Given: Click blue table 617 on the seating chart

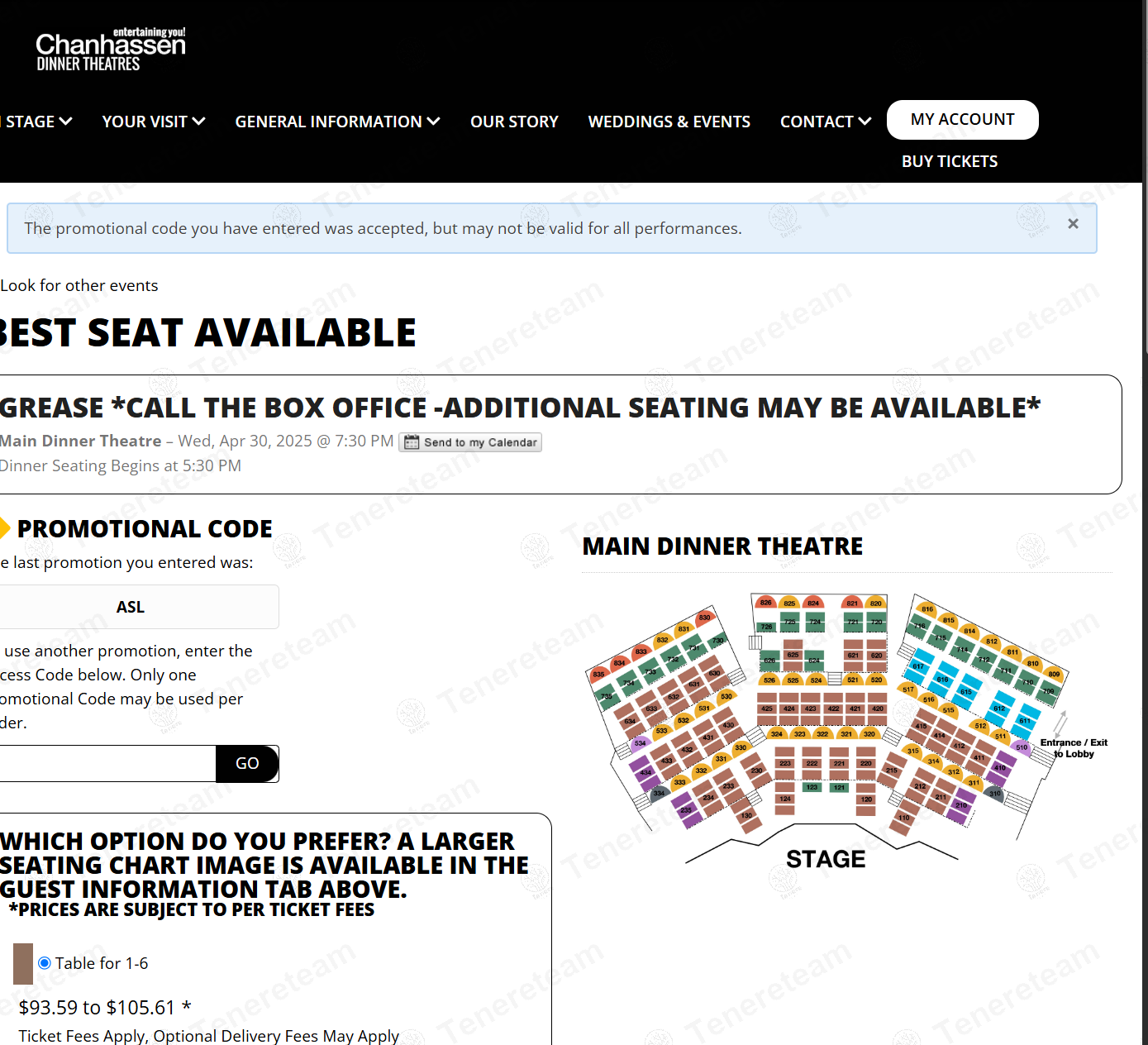Looking at the screenshot, I should pyautogui.click(x=918, y=666).
